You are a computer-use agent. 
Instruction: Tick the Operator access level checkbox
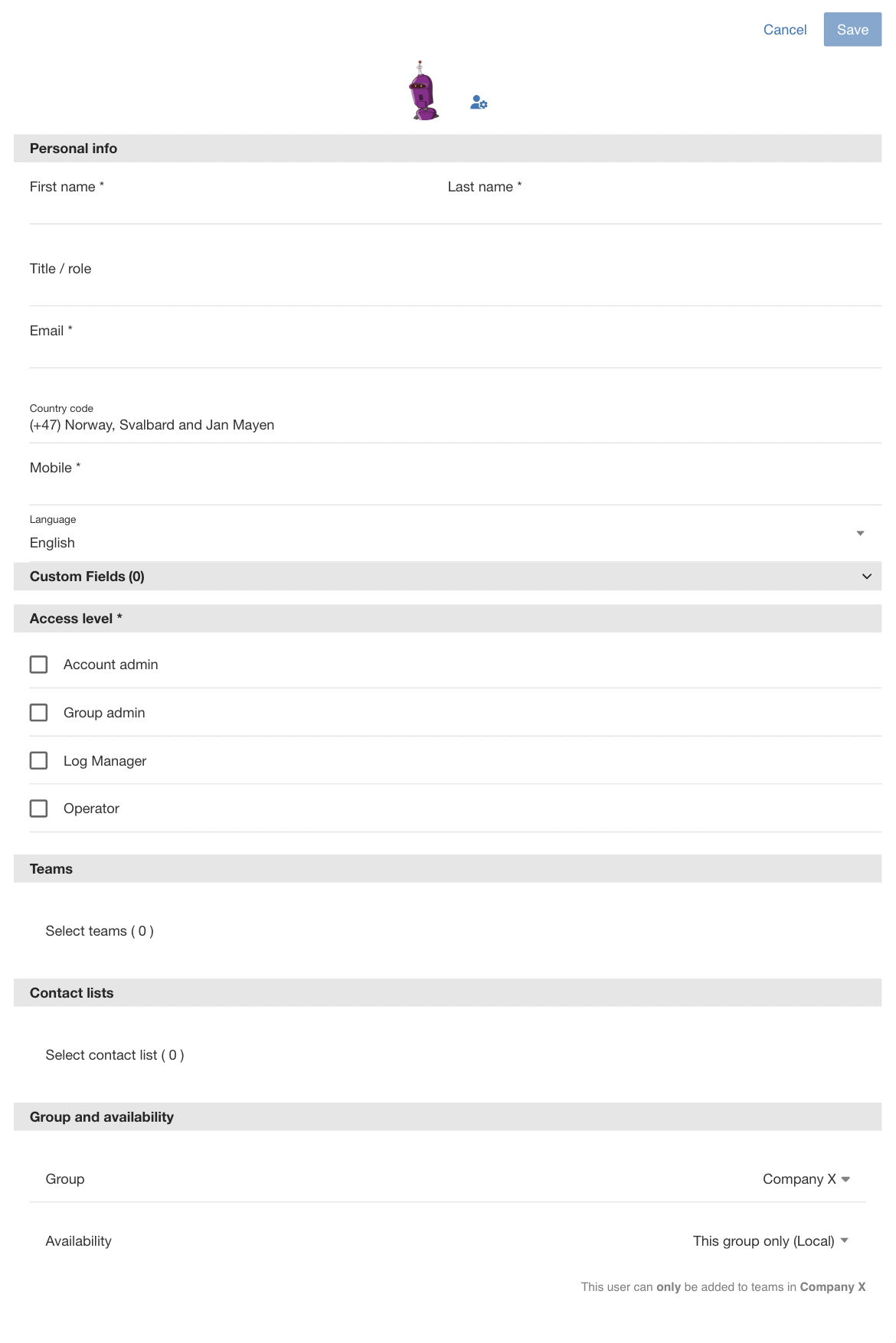pos(38,809)
